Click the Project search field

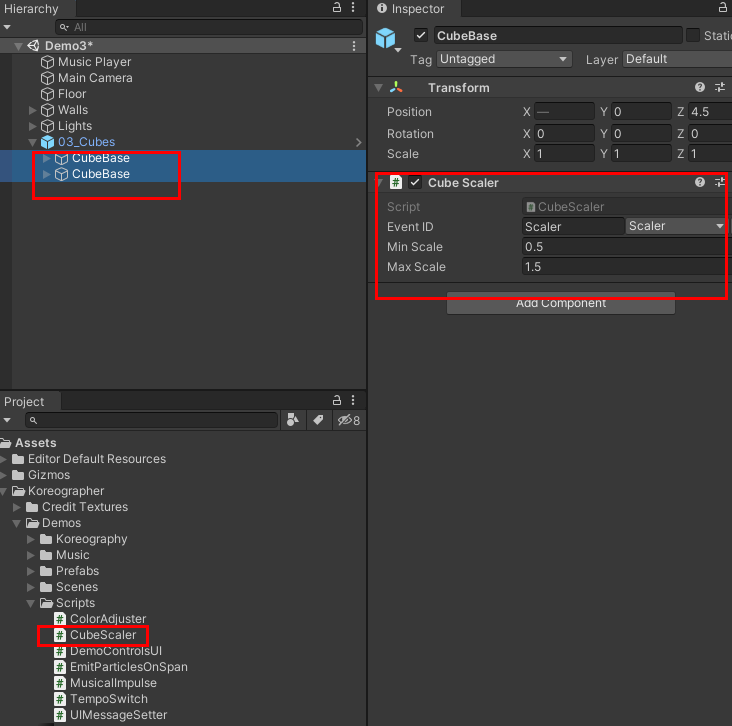pos(152,420)
